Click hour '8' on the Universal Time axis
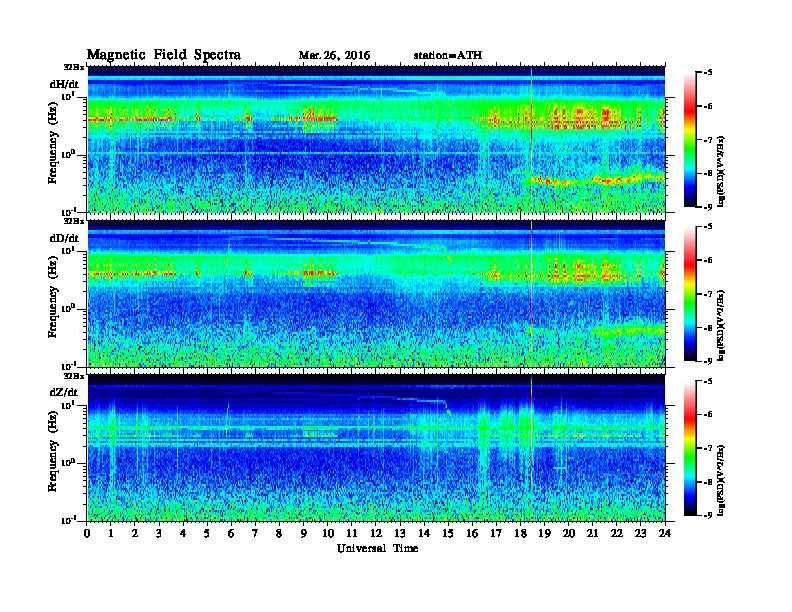 pyautogui.click(x=279, y=534)
